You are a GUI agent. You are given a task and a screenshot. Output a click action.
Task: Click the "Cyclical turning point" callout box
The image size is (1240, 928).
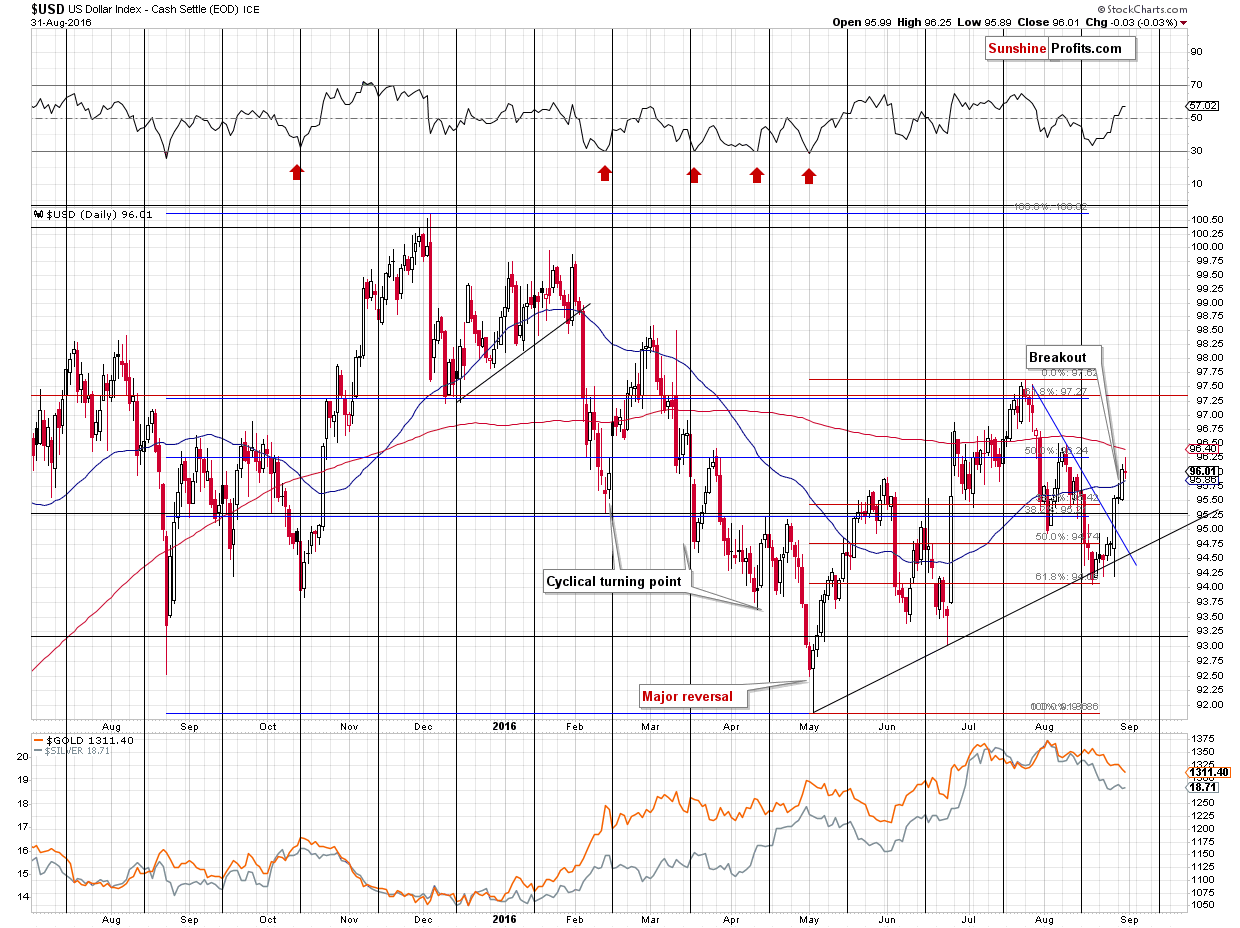pos(615,581)
